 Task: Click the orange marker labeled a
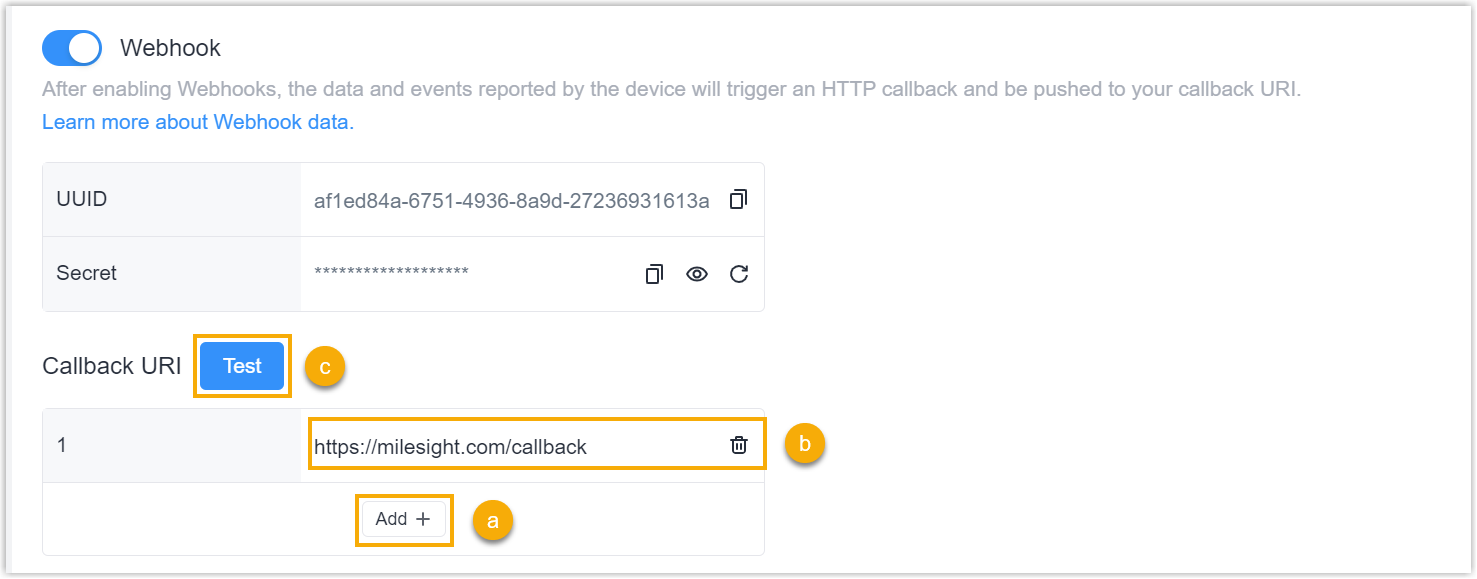click(x=492, y=521)
